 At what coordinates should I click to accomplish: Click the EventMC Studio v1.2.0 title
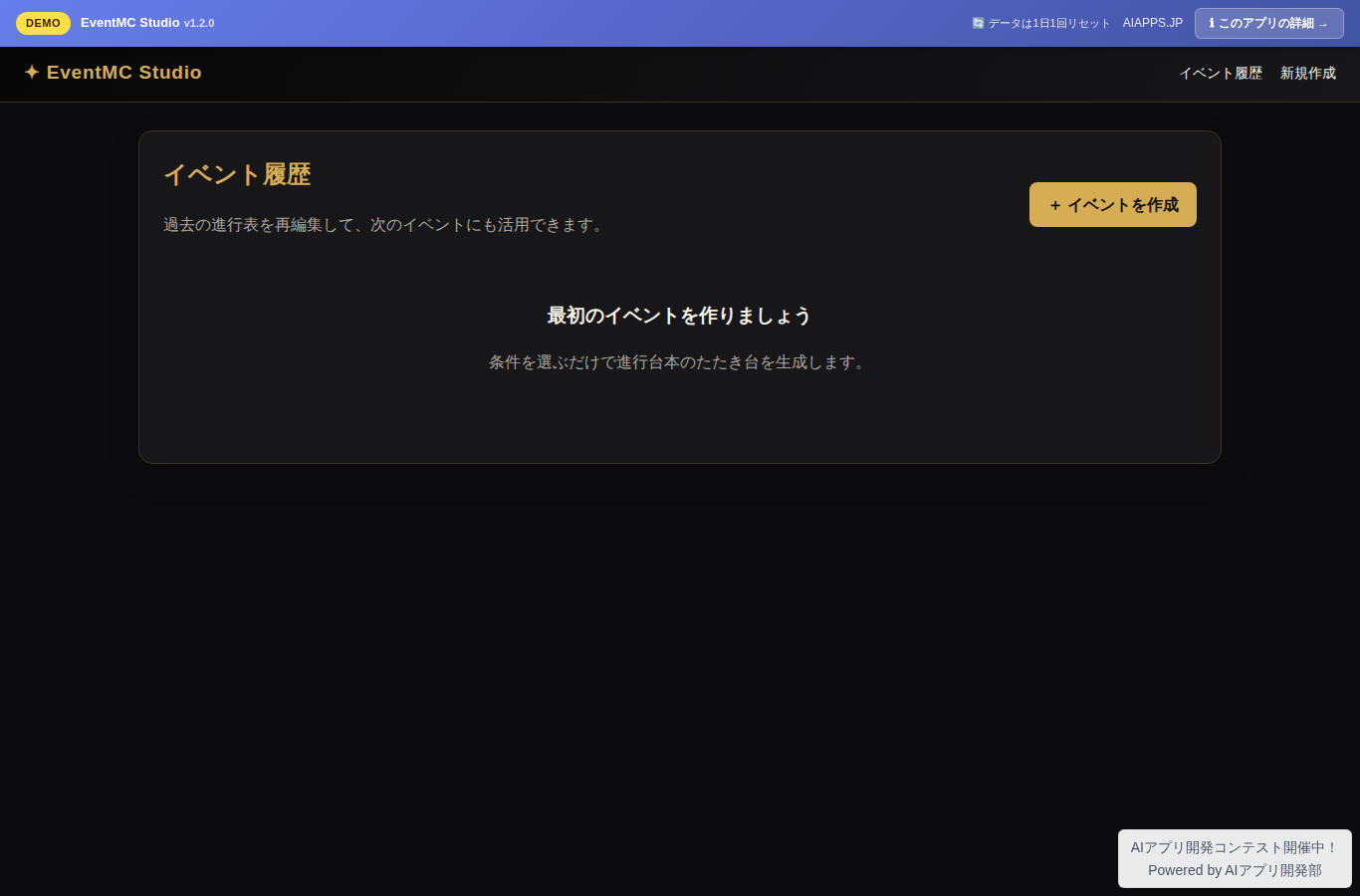click(147, 23)
